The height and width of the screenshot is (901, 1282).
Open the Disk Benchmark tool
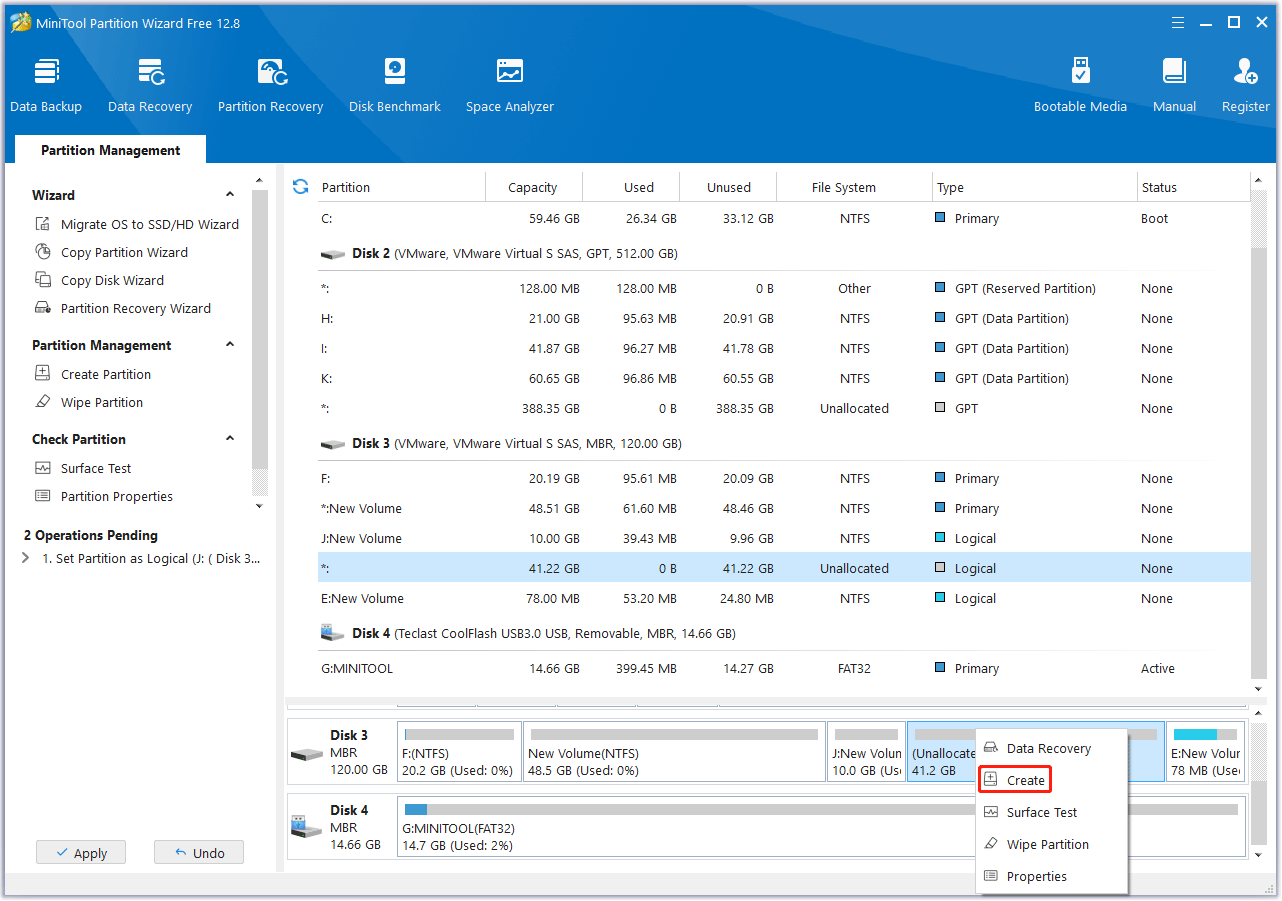point(395,85)
